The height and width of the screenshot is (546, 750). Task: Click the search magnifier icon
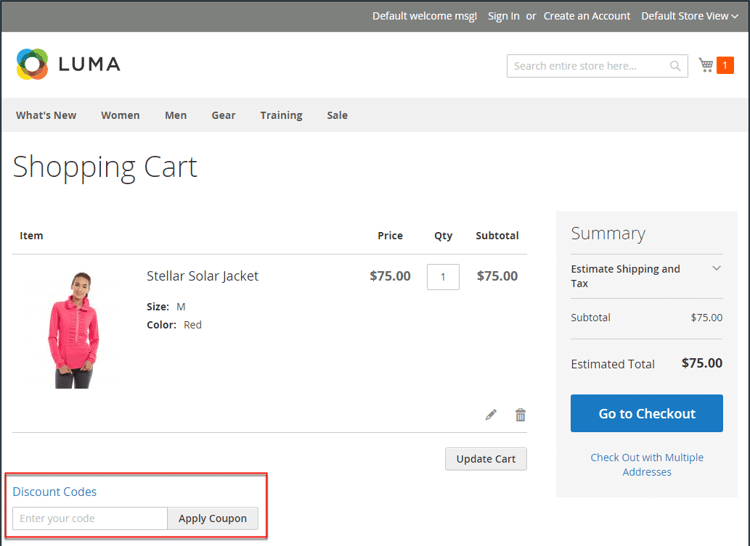[x=675, y=66]
